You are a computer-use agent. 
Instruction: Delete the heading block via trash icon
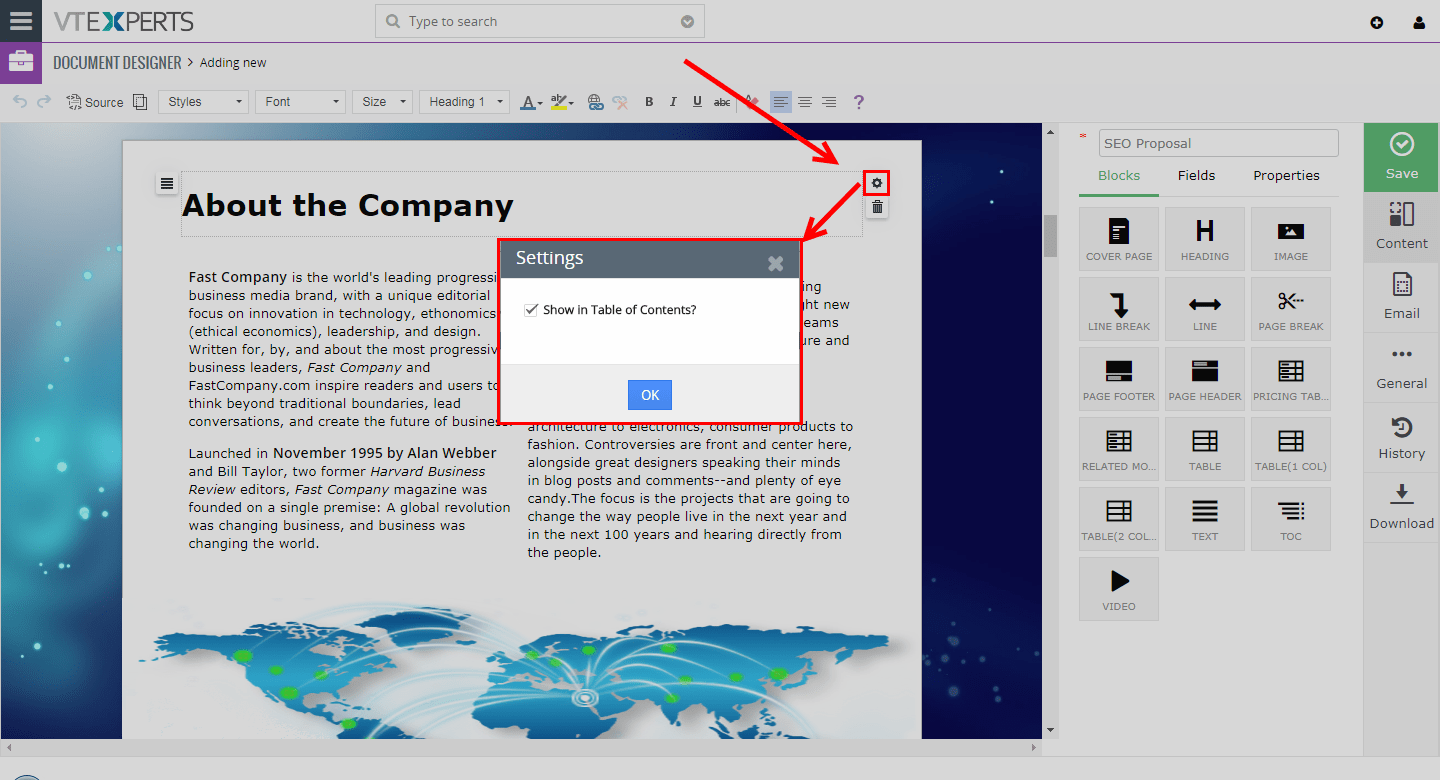click(x=876, y=207)
